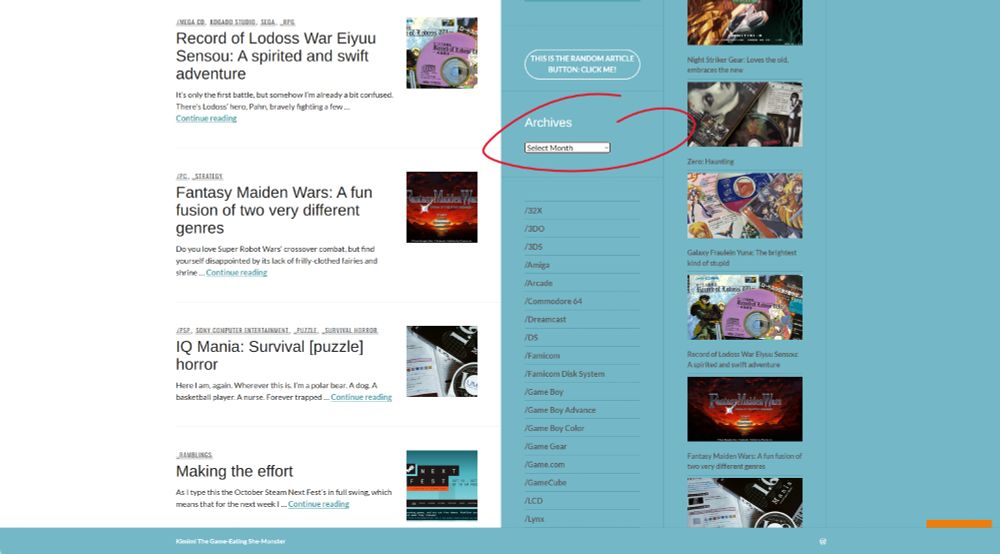Open the IQ Mania sidebar thumbnail

[744, 503]
